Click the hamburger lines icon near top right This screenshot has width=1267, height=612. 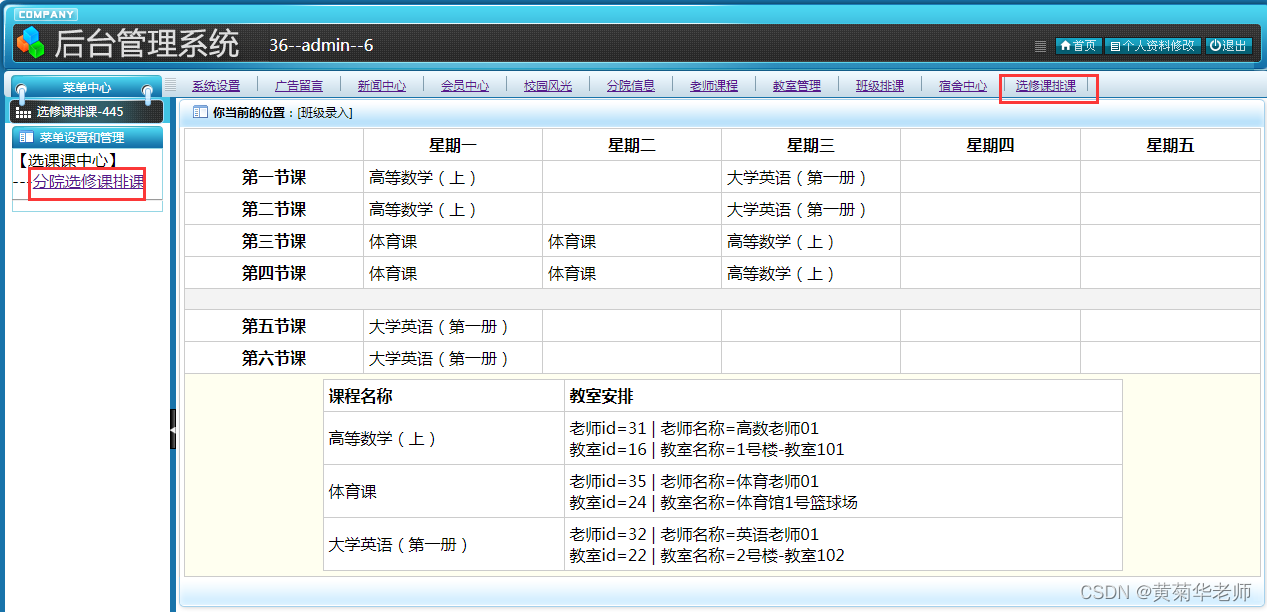click(1040, 46)
